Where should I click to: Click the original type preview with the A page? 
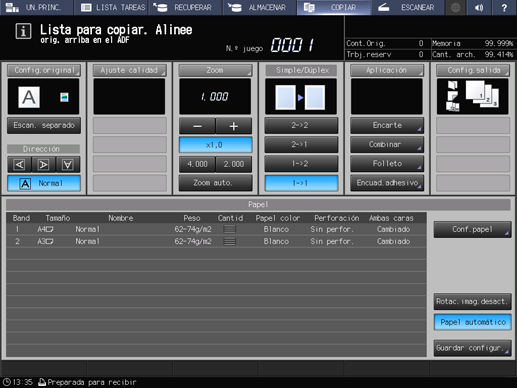tap(29, 97)
